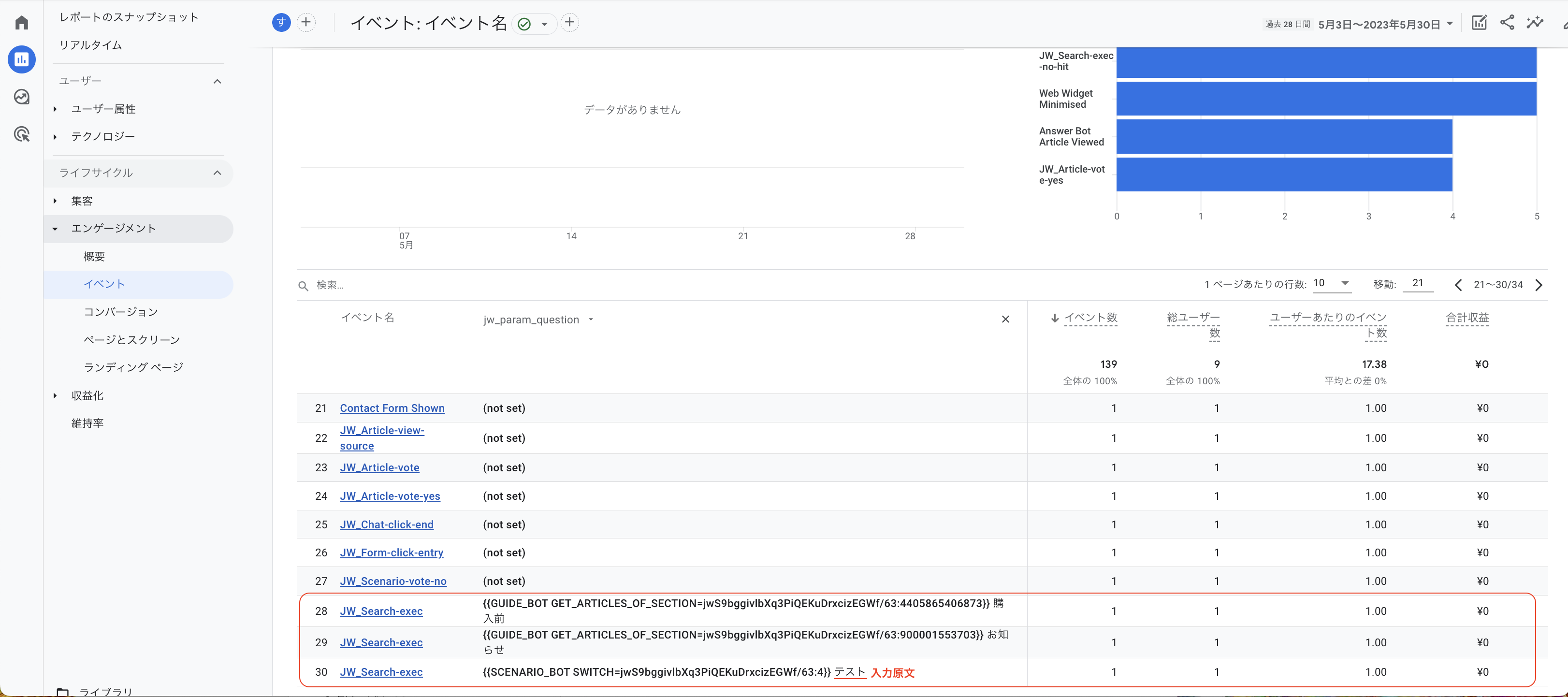
Task: Add filter with plus after title
Action: pyautogui.click(x=569, y=23)
